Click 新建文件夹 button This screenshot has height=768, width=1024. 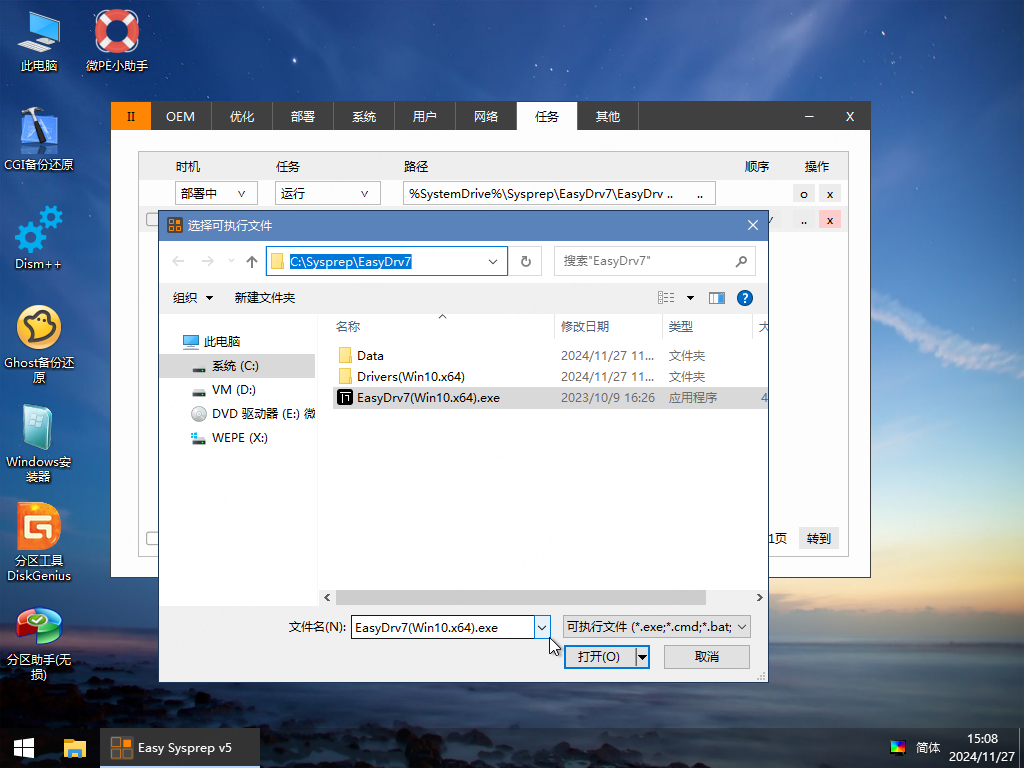click(264, 298)
